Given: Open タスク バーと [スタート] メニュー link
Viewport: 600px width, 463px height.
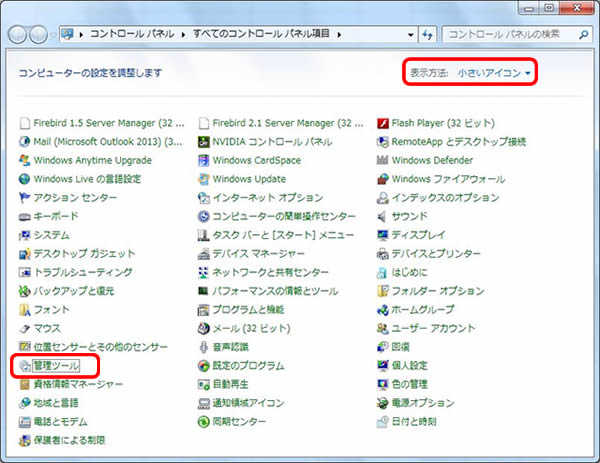Looking at the screenshot, I should point(283,235).
